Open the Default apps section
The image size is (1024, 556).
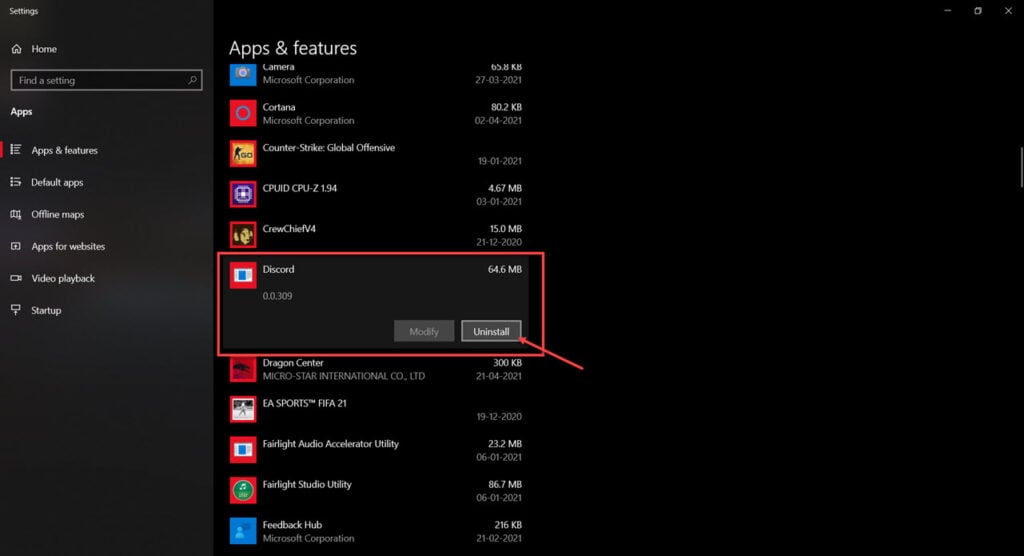pyautogui.click(x=57, y=182)
